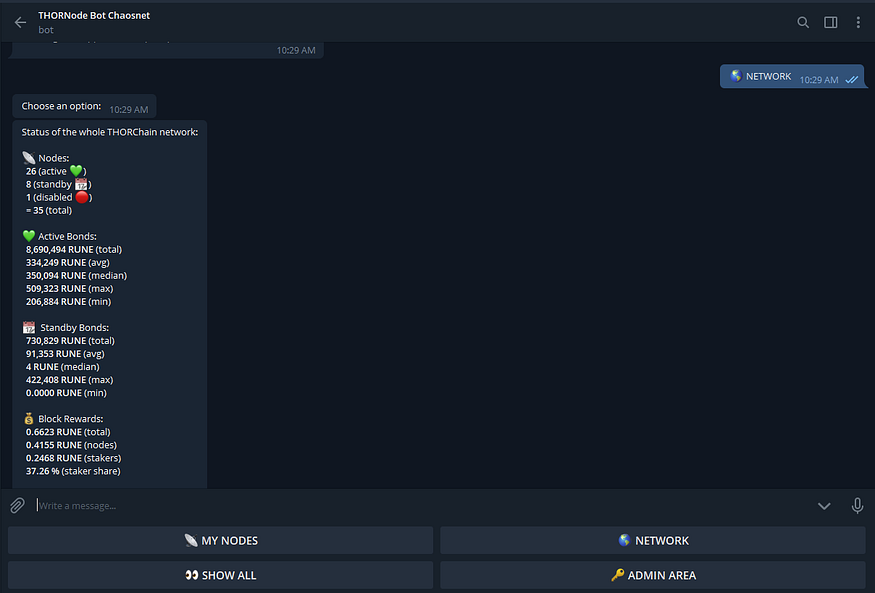Click '422,408 RUNE (max)' value

pyautogui.click(x=69, y=380)
